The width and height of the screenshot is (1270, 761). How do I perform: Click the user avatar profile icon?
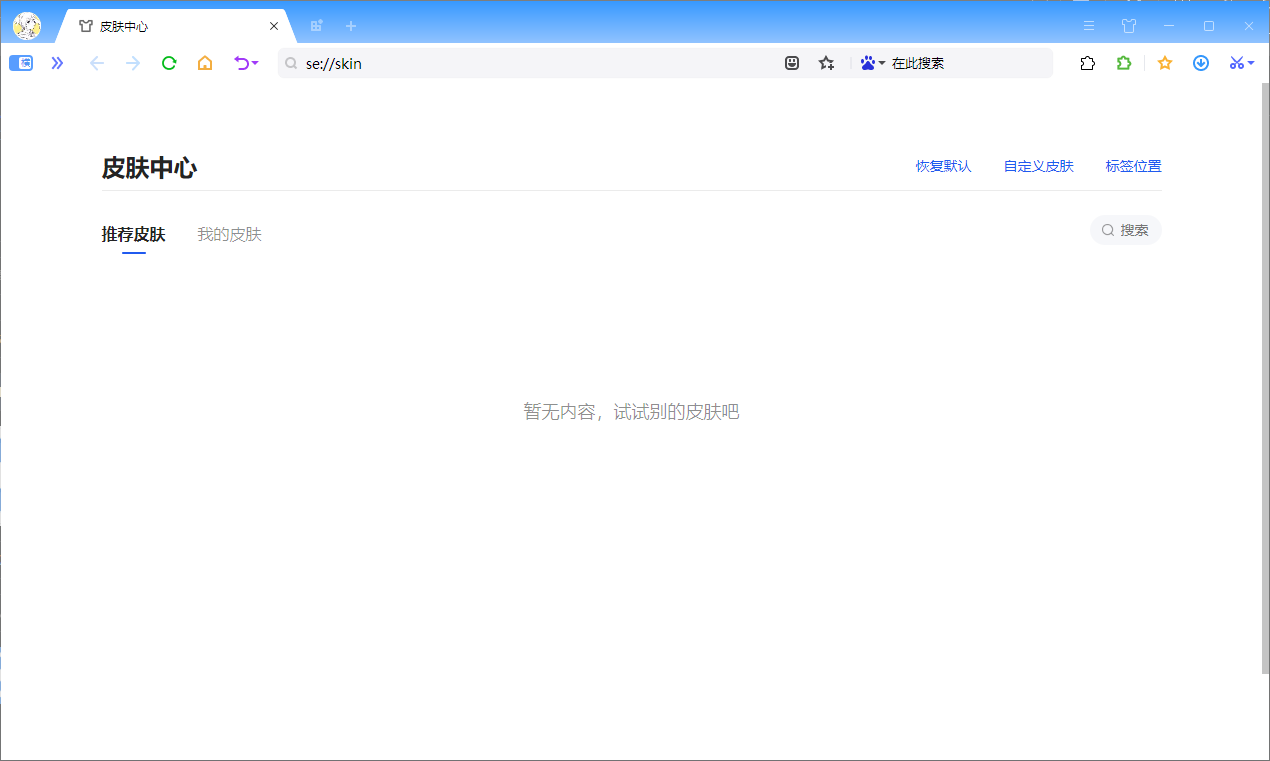pos(27,26)
